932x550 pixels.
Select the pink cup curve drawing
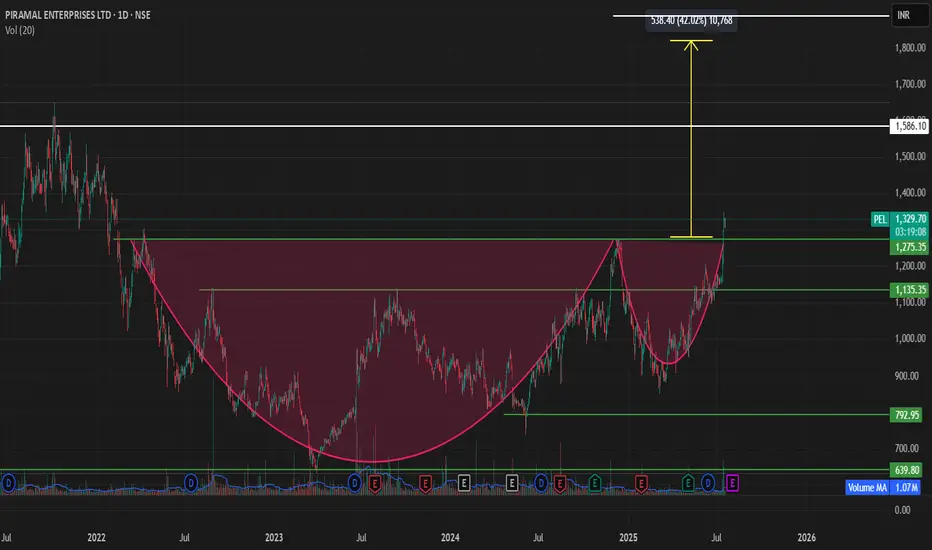point(373,461)
